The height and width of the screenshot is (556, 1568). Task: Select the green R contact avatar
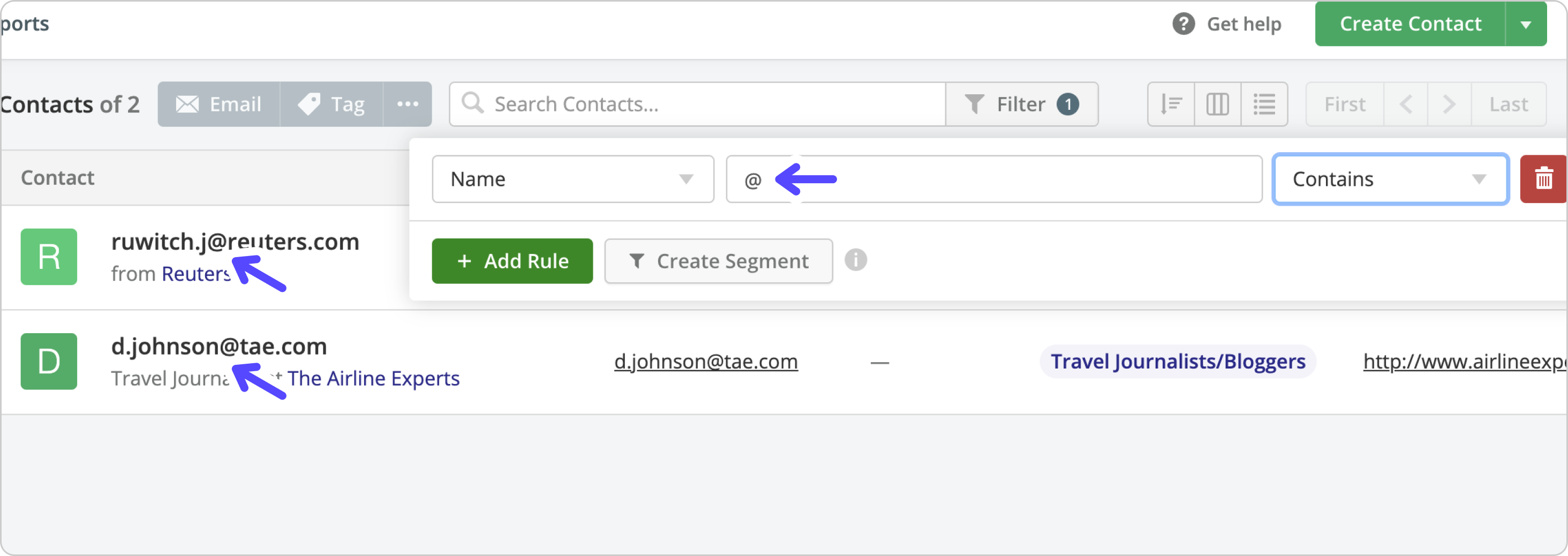tap(49, 257)
